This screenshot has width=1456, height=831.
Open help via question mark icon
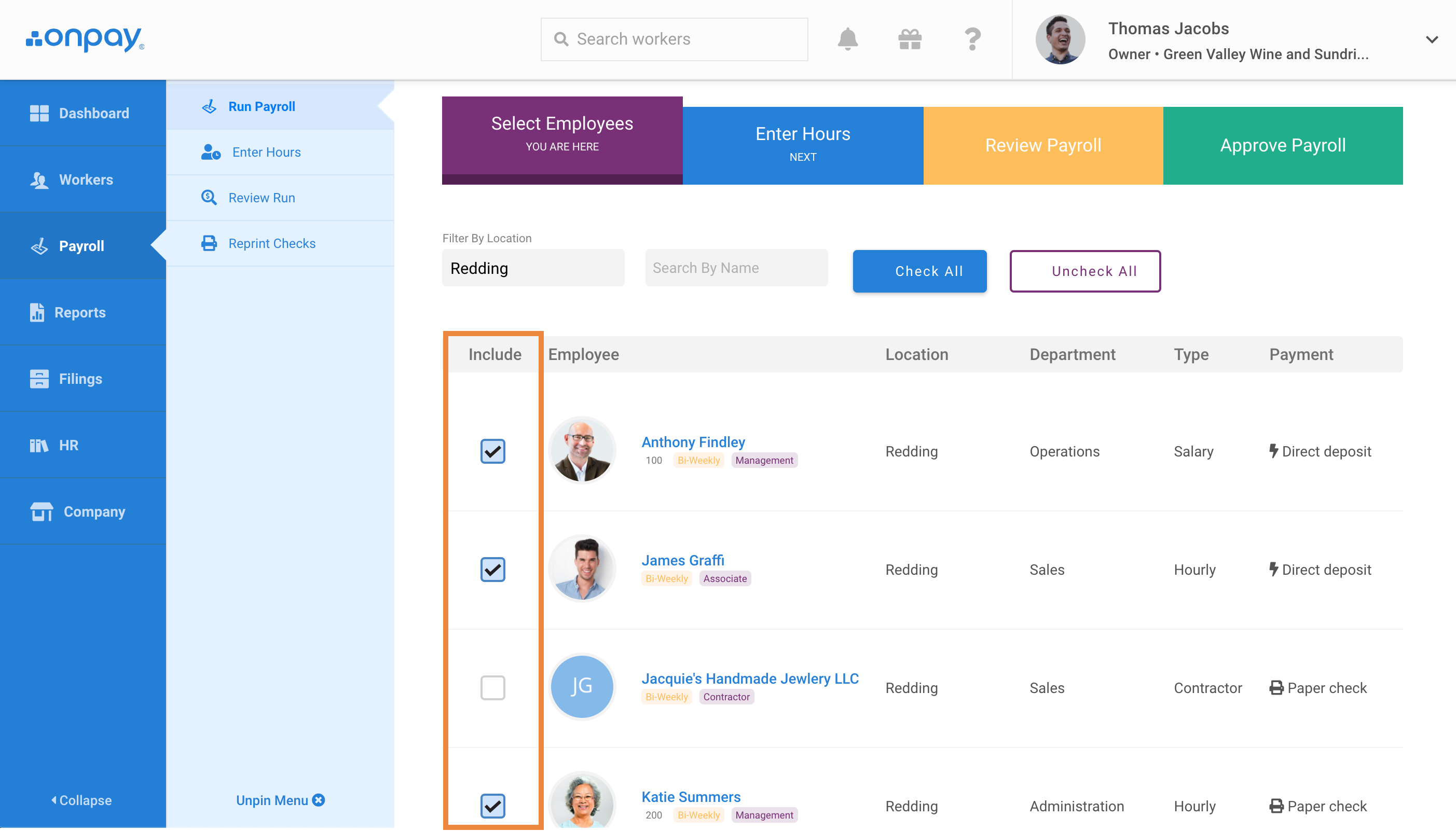pos(972,39)
